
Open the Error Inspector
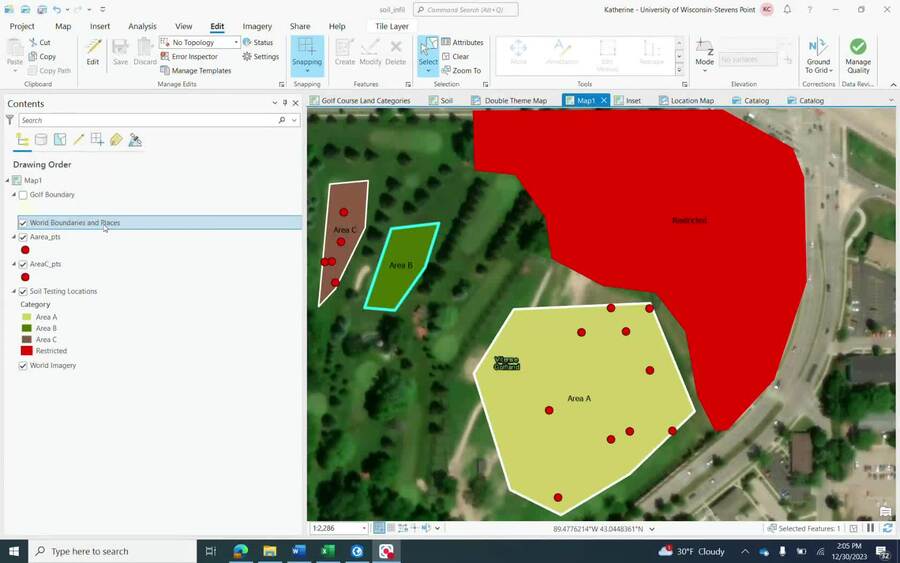pos(194,57)
